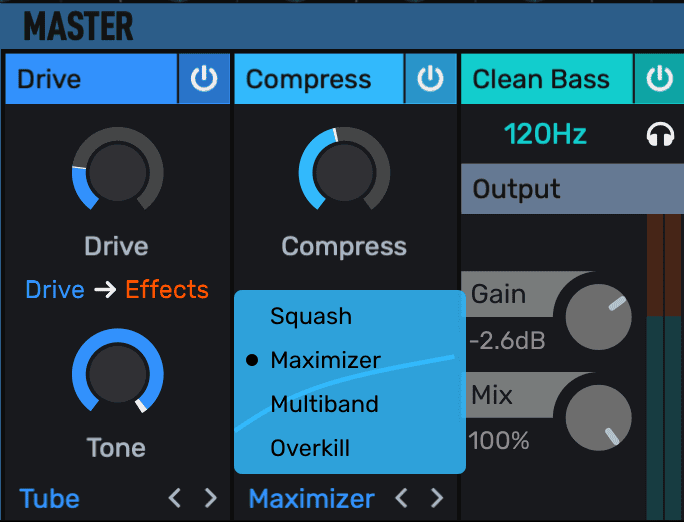Screen dimensions: 684x522
Task: Click the 120Hz Clean Bass frequency
Action: [545, 134]
